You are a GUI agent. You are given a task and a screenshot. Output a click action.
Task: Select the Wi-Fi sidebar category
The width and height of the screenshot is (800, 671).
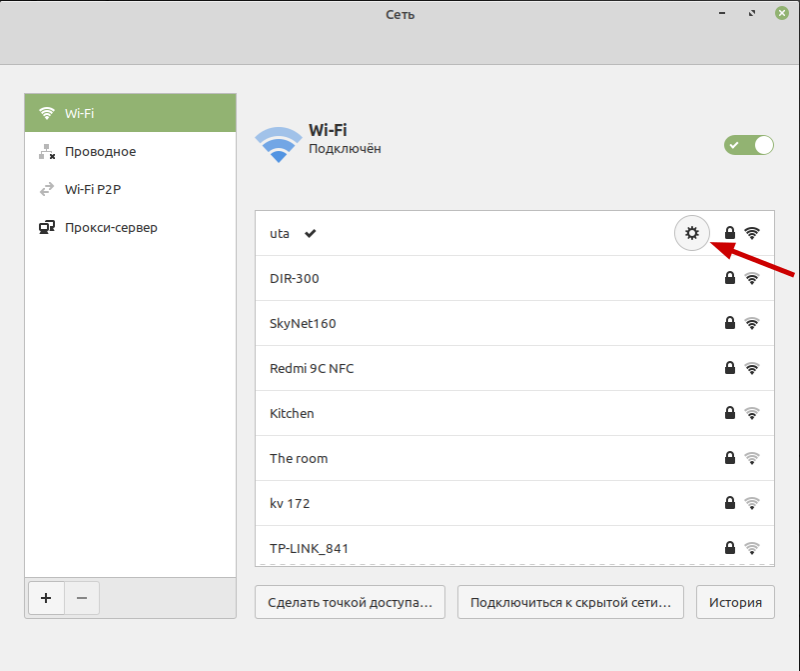point(130,113)
